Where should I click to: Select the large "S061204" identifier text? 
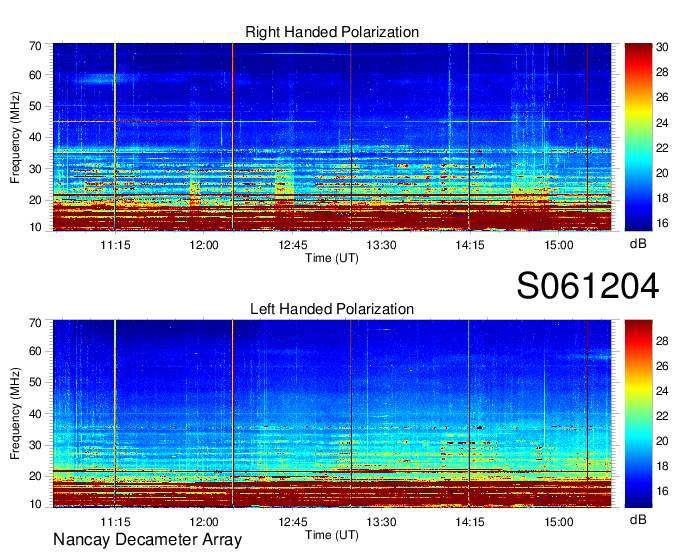tap(588, 286)
